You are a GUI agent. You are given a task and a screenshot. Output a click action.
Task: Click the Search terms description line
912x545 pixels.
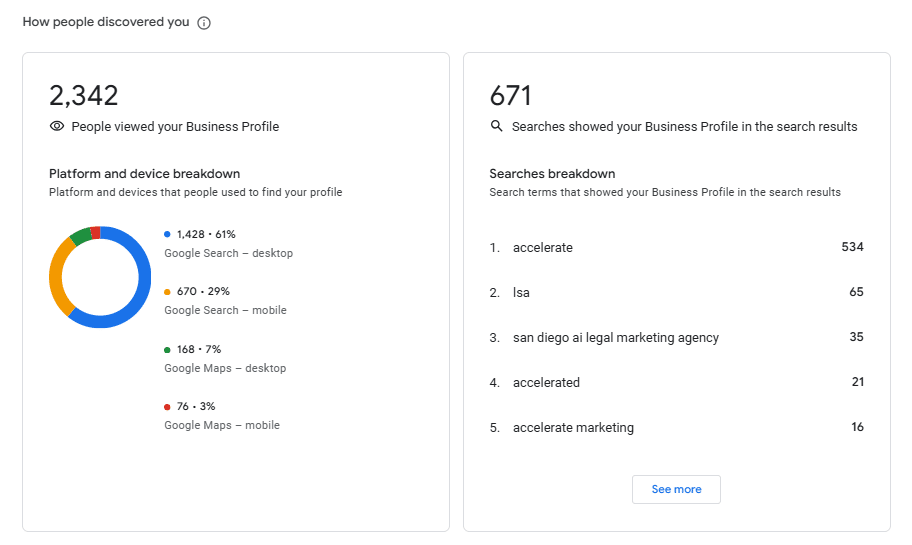665,192
